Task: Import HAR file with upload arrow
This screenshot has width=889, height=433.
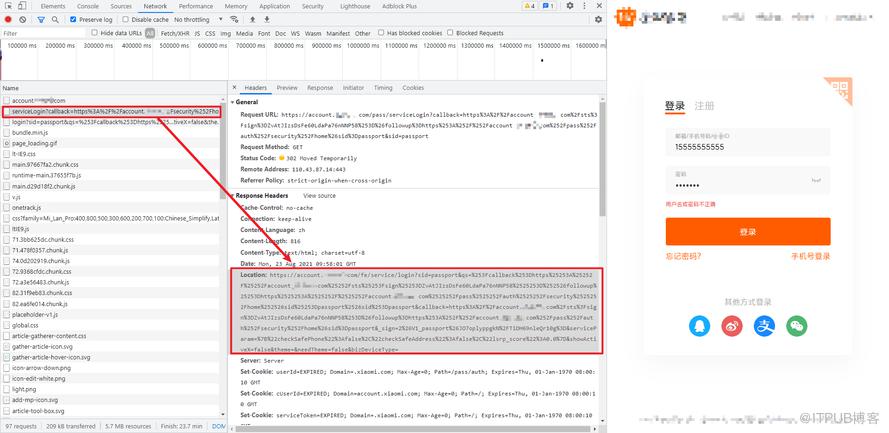Action: (x=252, y=19)
